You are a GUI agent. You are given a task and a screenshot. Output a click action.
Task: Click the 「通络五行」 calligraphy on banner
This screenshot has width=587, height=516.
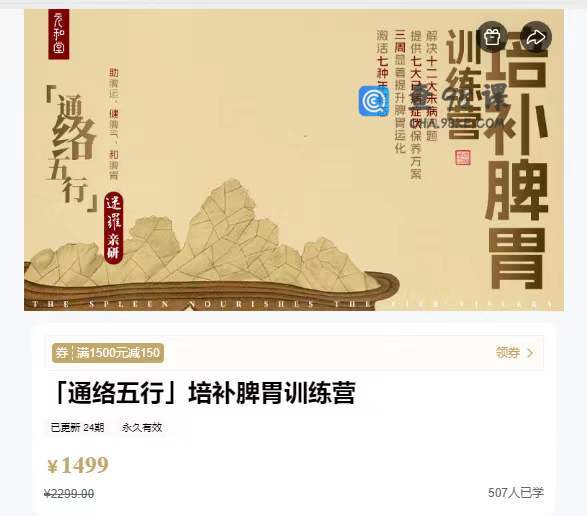tap(71, 150)
